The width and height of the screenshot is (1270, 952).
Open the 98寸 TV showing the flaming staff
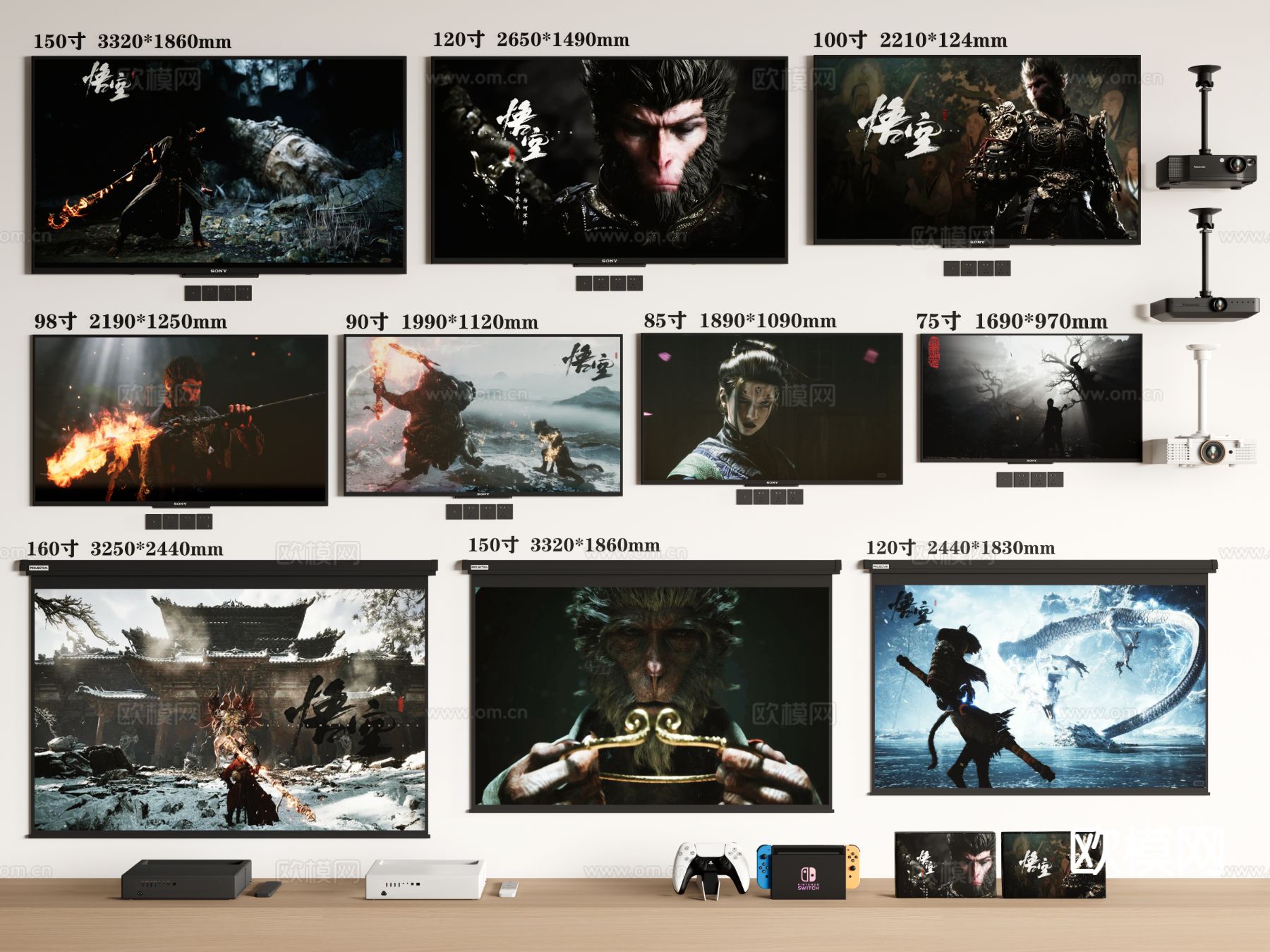click(179, 420)
